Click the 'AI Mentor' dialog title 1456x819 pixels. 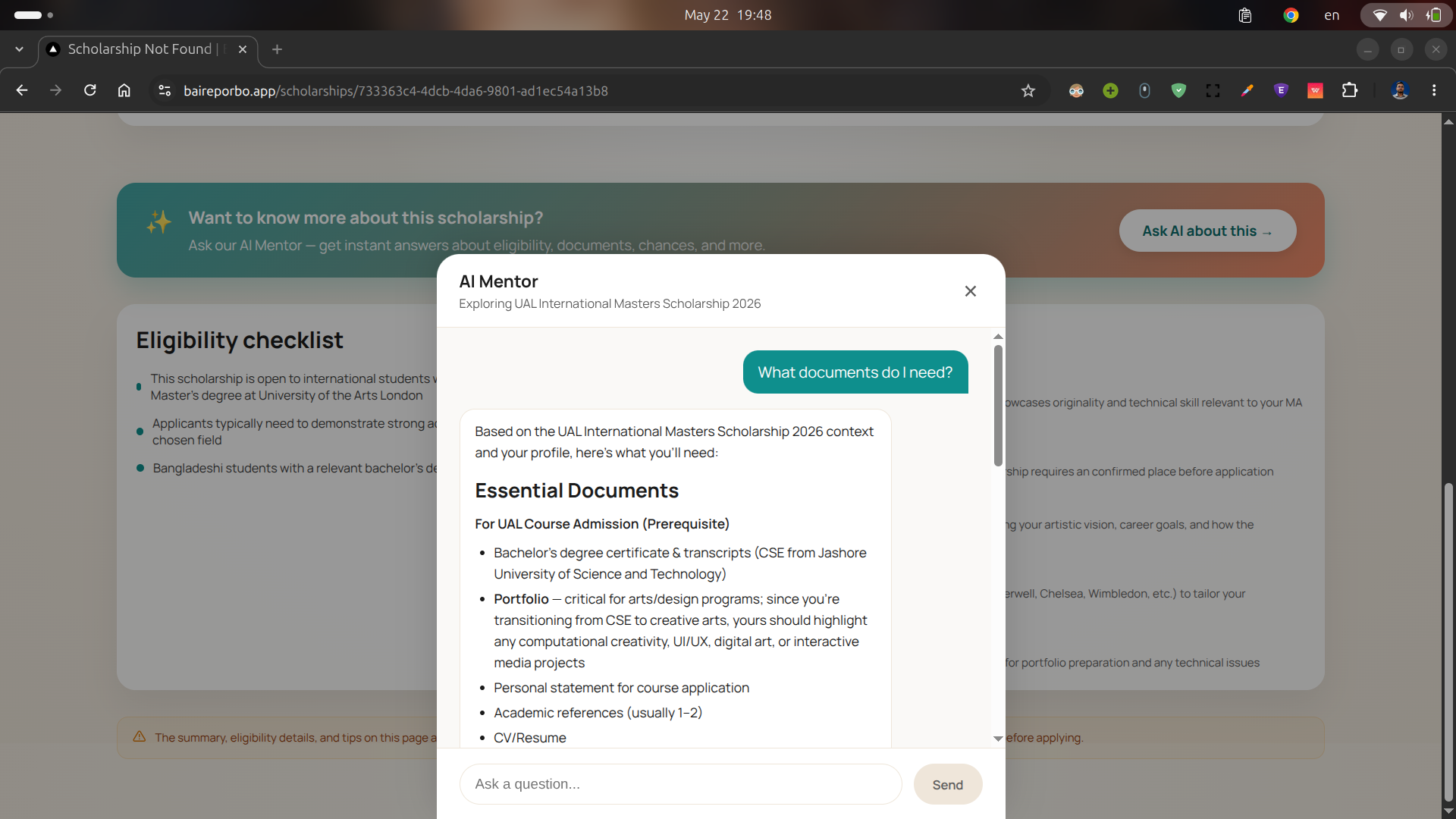point(498,281)
